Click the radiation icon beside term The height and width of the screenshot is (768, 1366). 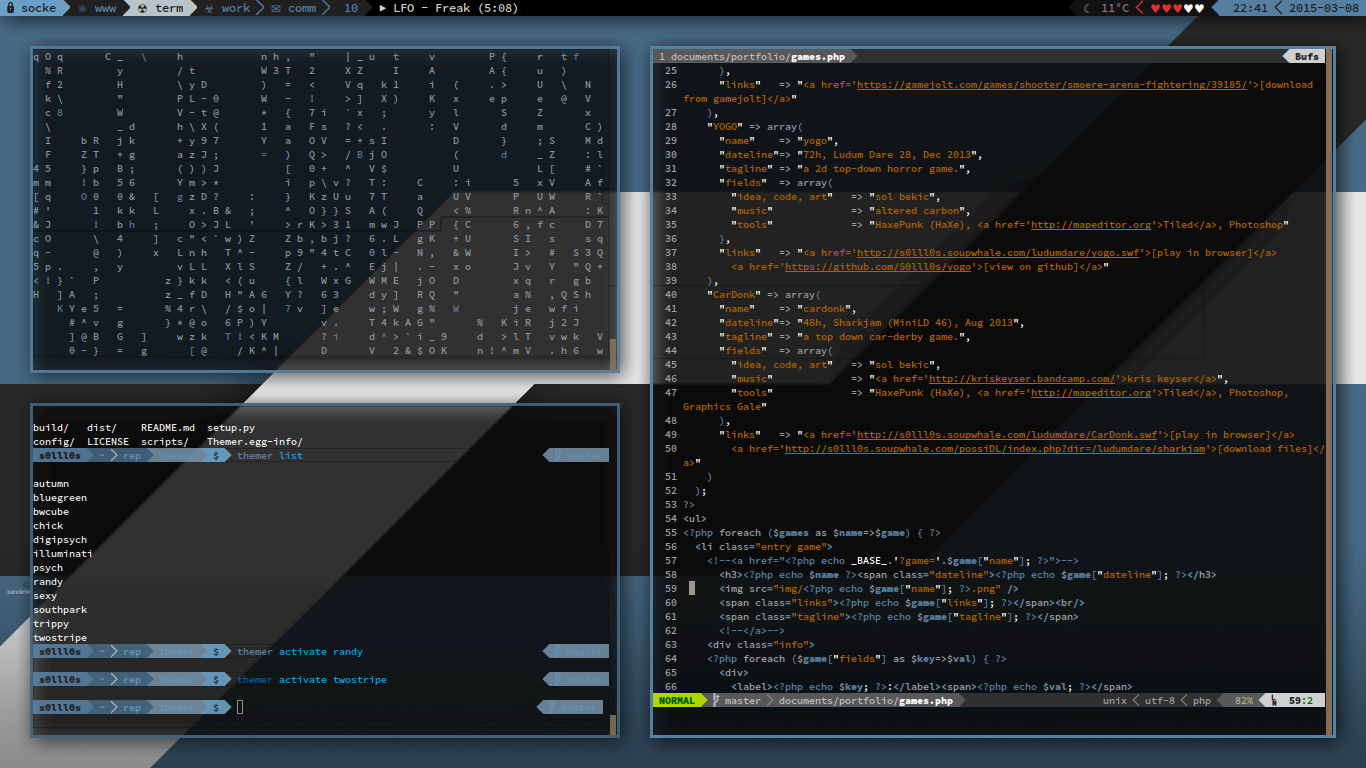(x=142, y=8)
